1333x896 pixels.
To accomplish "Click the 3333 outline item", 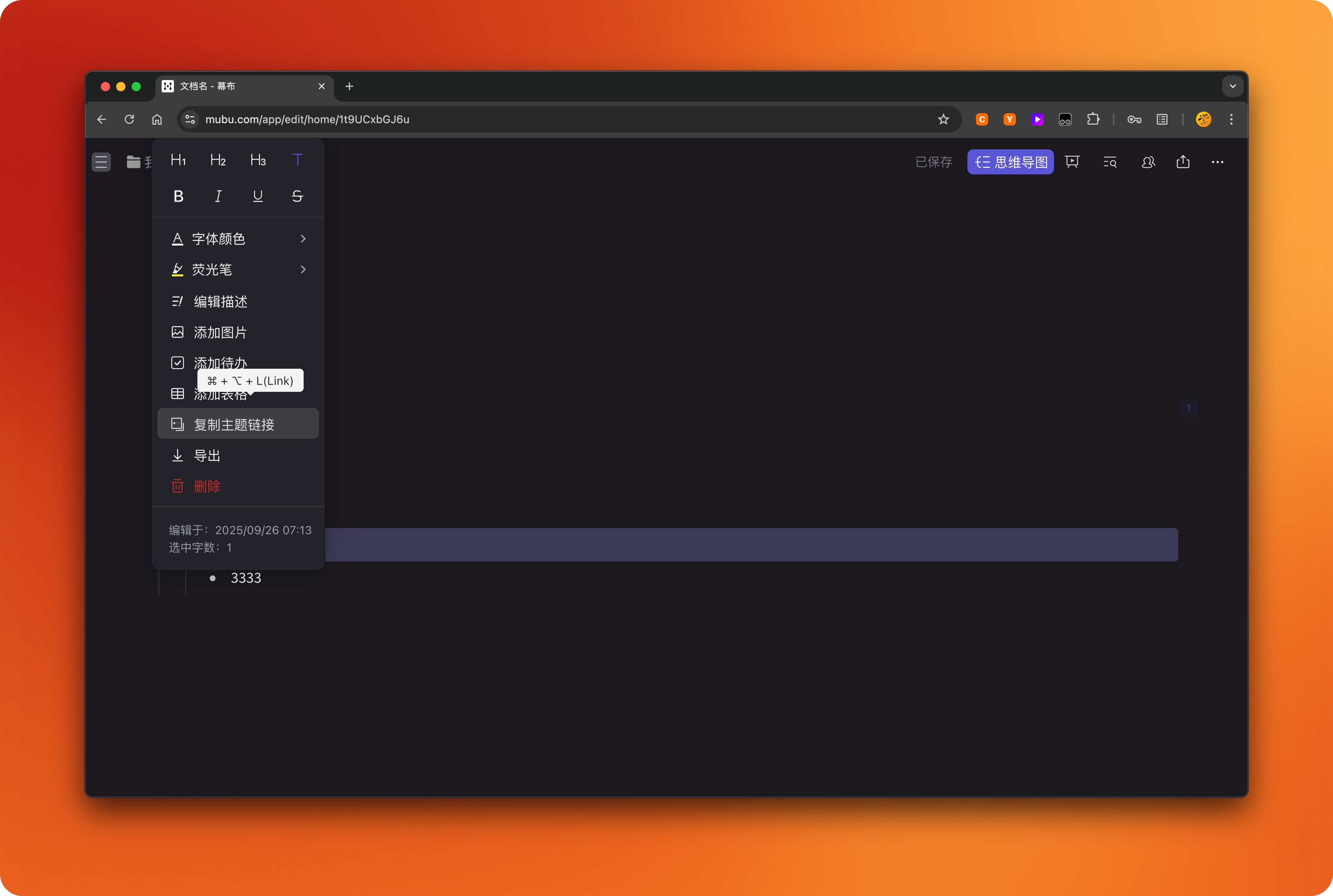I will pyautogui.click(x=246, y=578).
